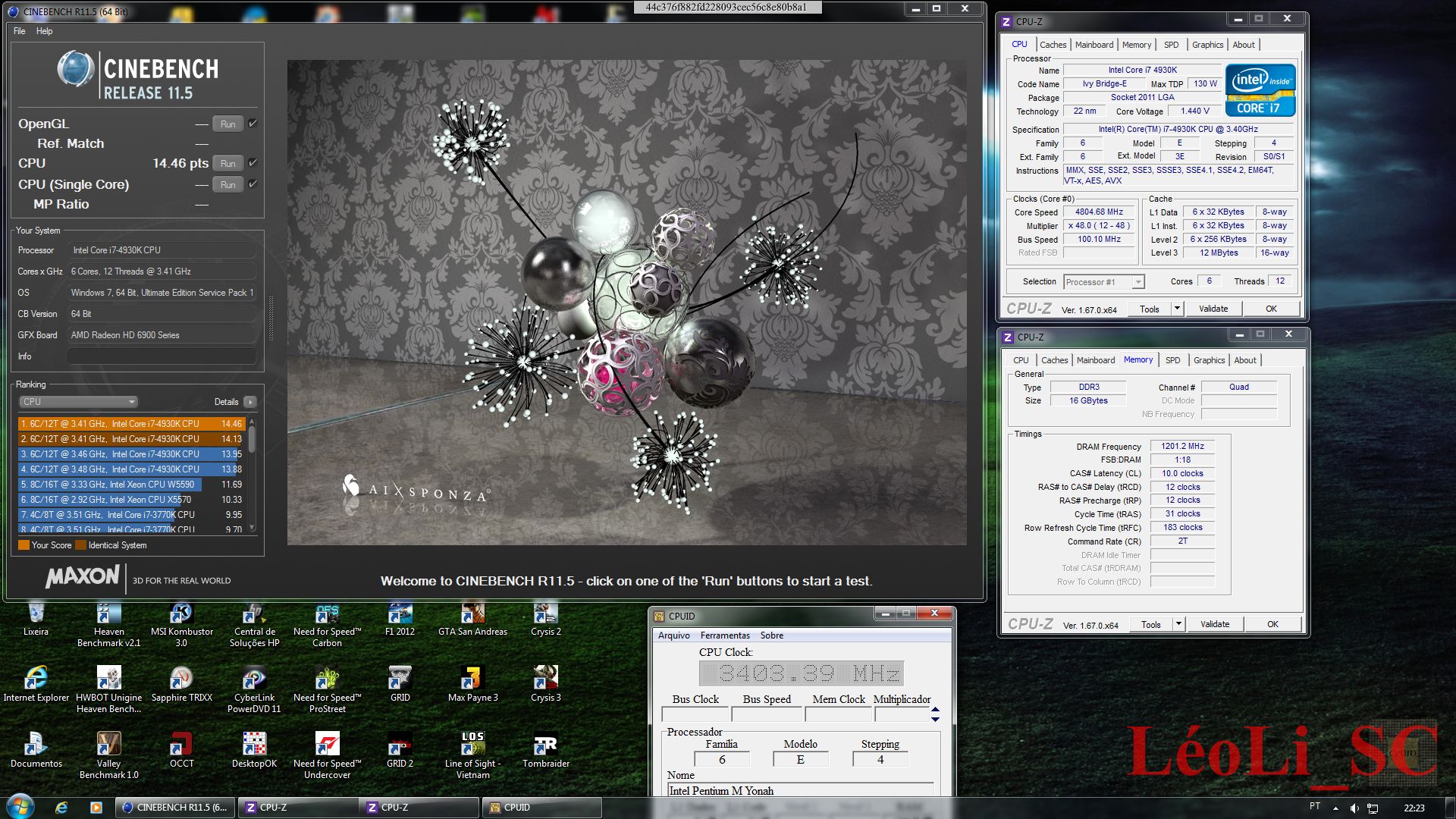Viewport: 1456px width, 819px height.
Task: Launch HWBOT Unigine Heaven Bench shortcut
Action: point(108,689)
